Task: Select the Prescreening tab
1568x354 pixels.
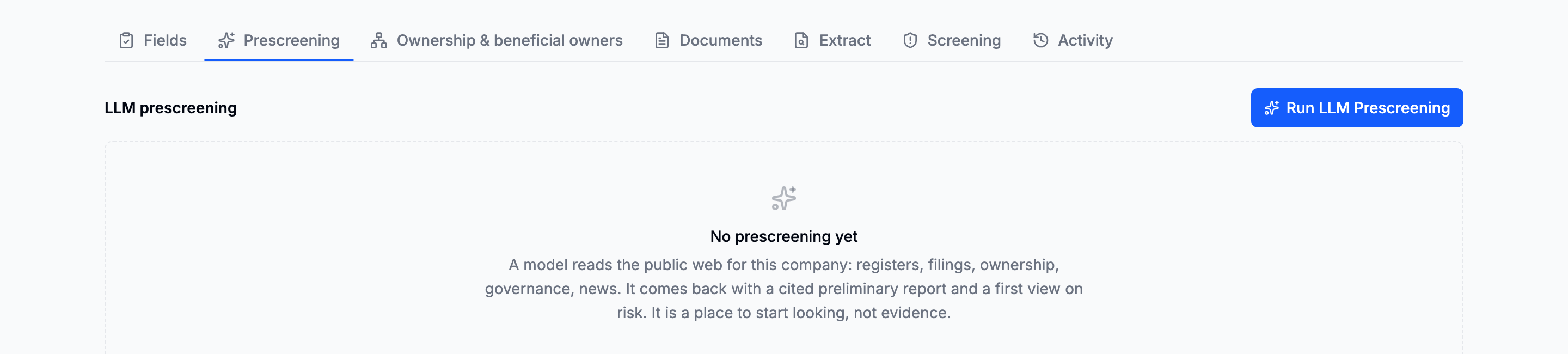Action: pos(279,40)
